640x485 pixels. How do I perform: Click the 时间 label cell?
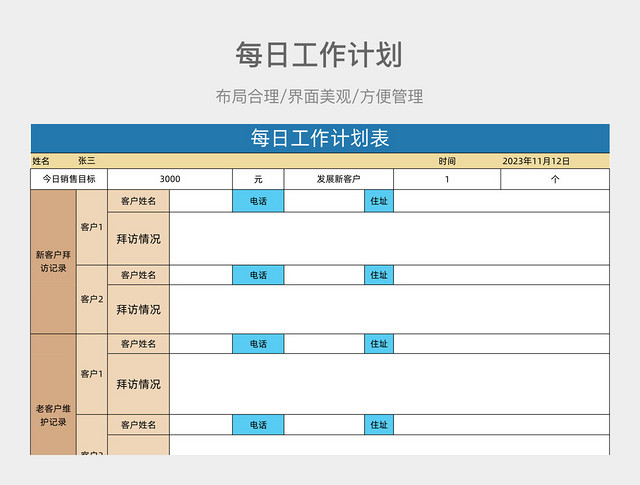pos(447,161)
